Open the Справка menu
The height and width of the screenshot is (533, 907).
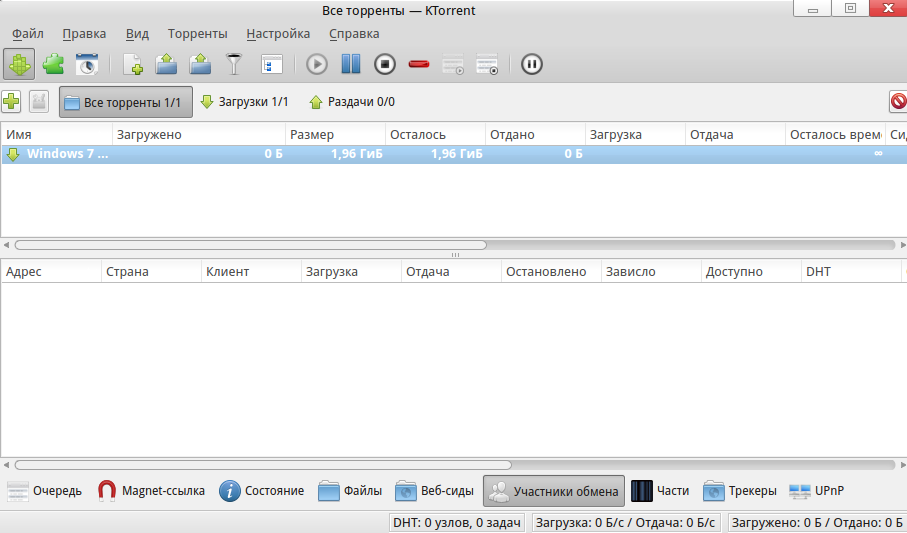(354, 34)
